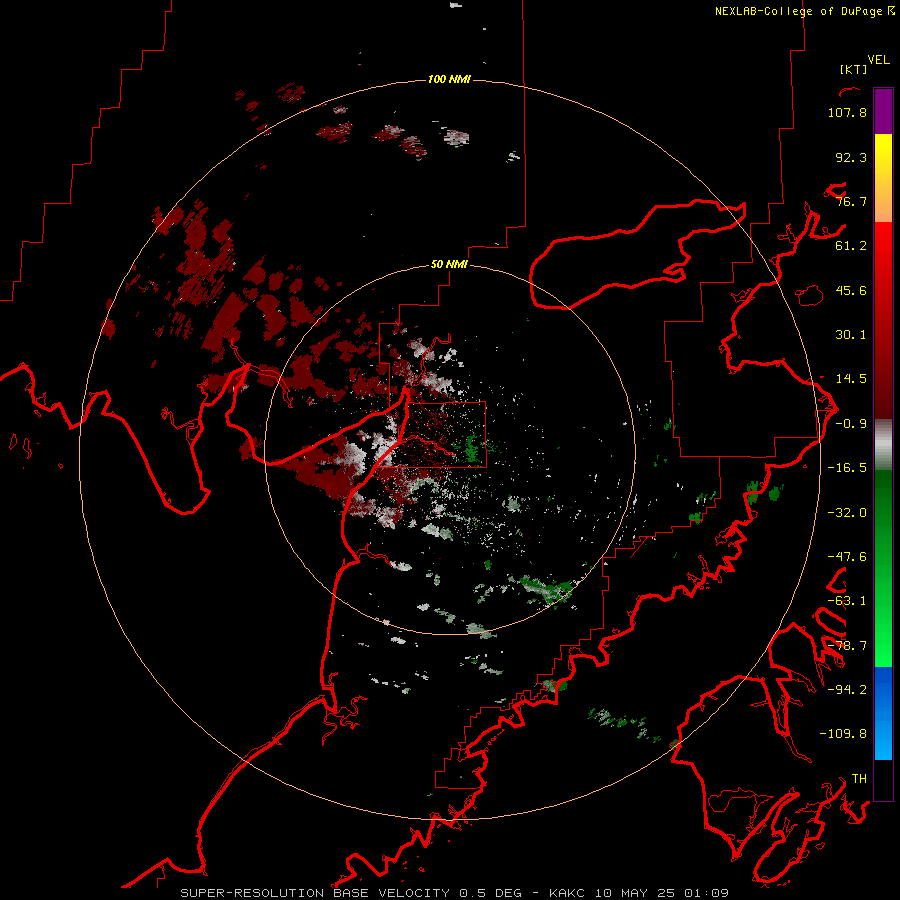The image size is (900, 900).
Task: Click the -47.6 velocity scale value
Action: click(x=847, y=557)
